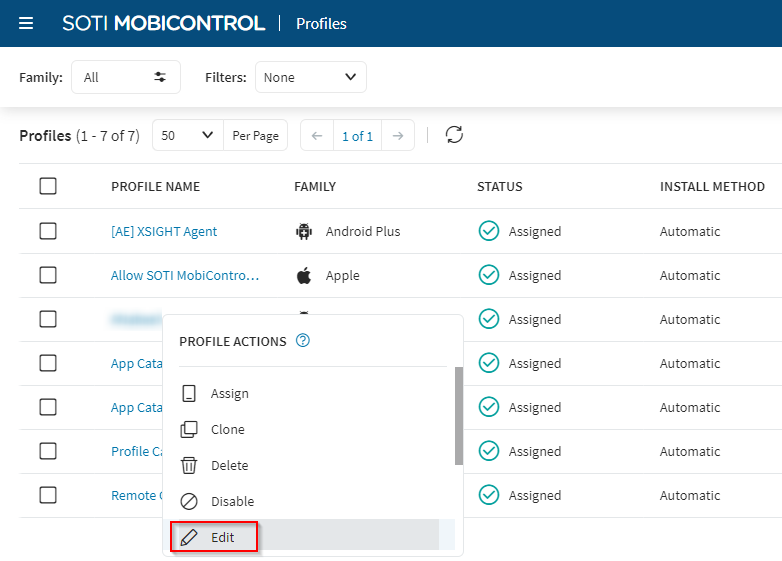Click the SOTI MobiControl logo

[163, 23]
